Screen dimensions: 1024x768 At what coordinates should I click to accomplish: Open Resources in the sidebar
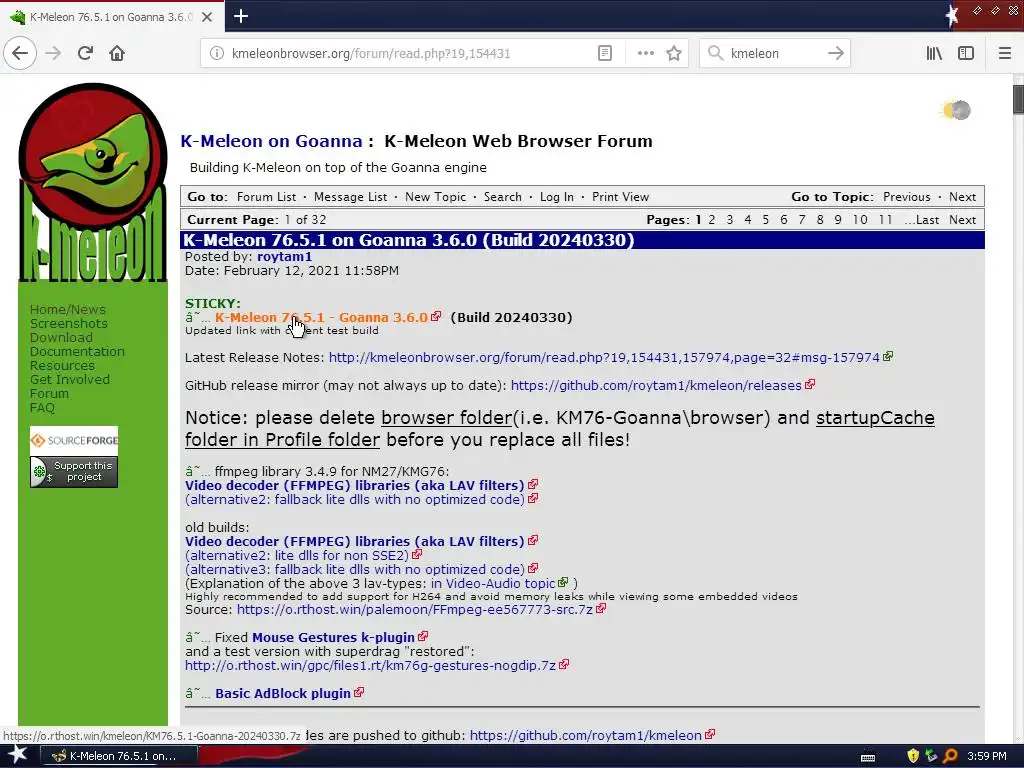[x=62, y=366]
